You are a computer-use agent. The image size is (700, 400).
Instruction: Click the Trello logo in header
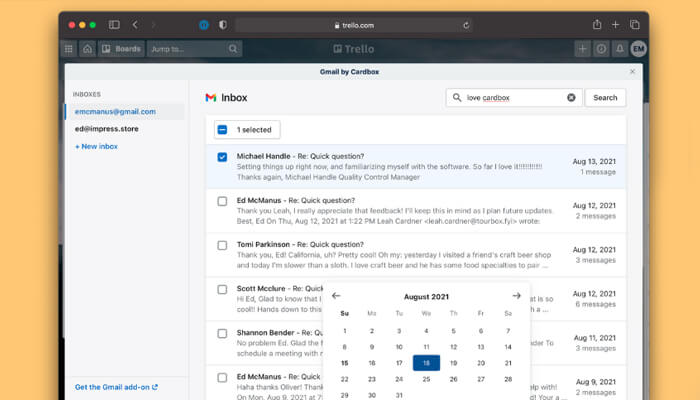click(354, 49)
